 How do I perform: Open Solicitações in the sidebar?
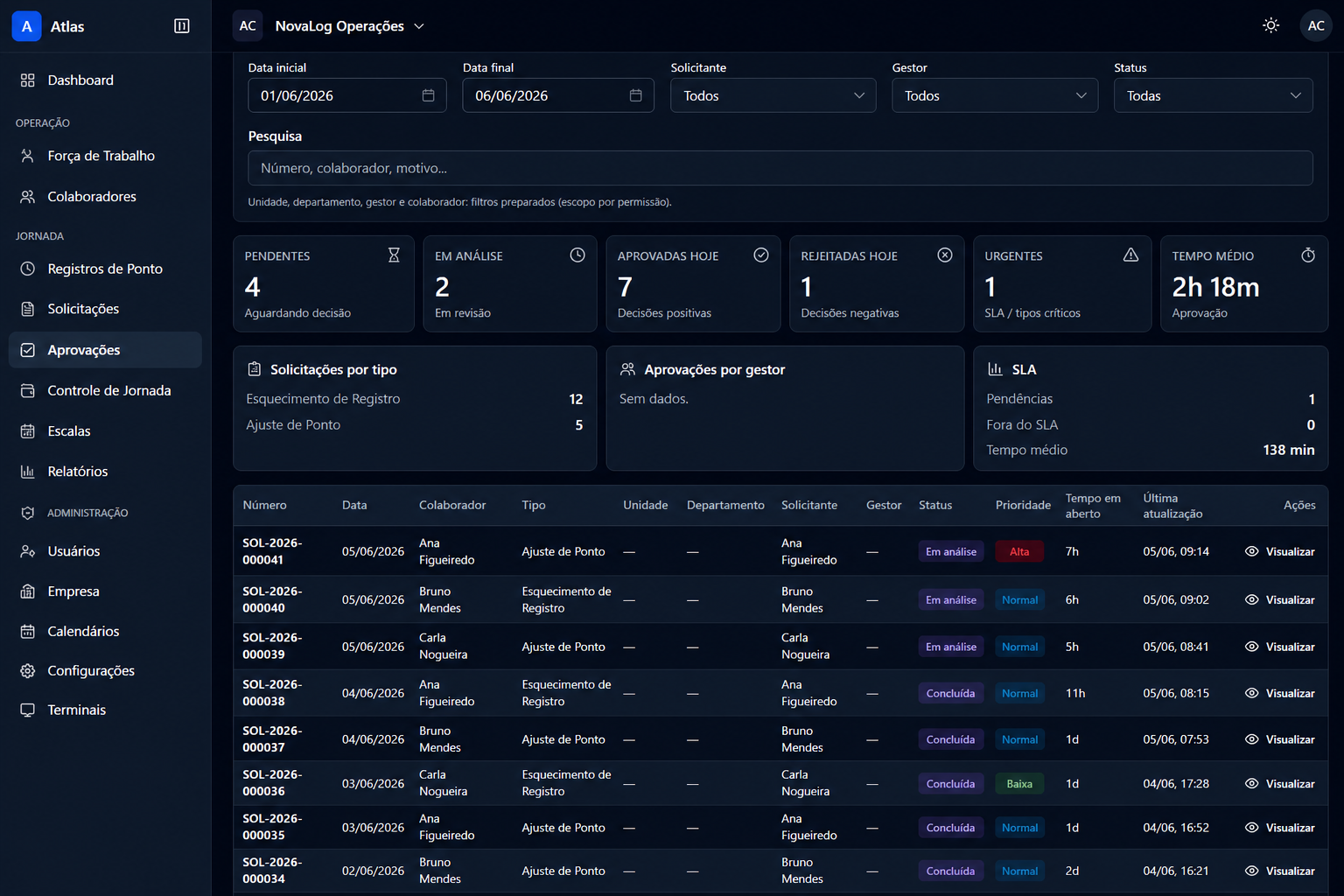click(105, 309)
